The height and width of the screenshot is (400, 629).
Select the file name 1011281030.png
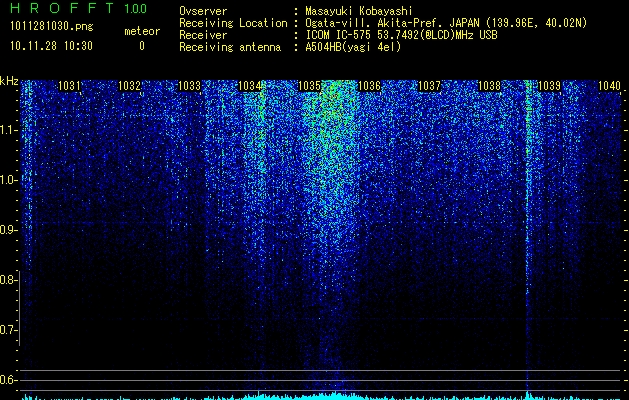point(52,26)
